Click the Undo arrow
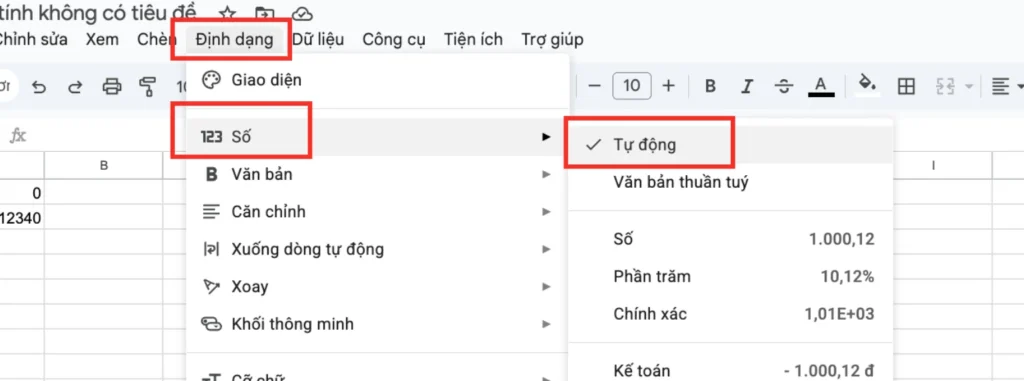1024x381 pixels. tap(39, 86)
